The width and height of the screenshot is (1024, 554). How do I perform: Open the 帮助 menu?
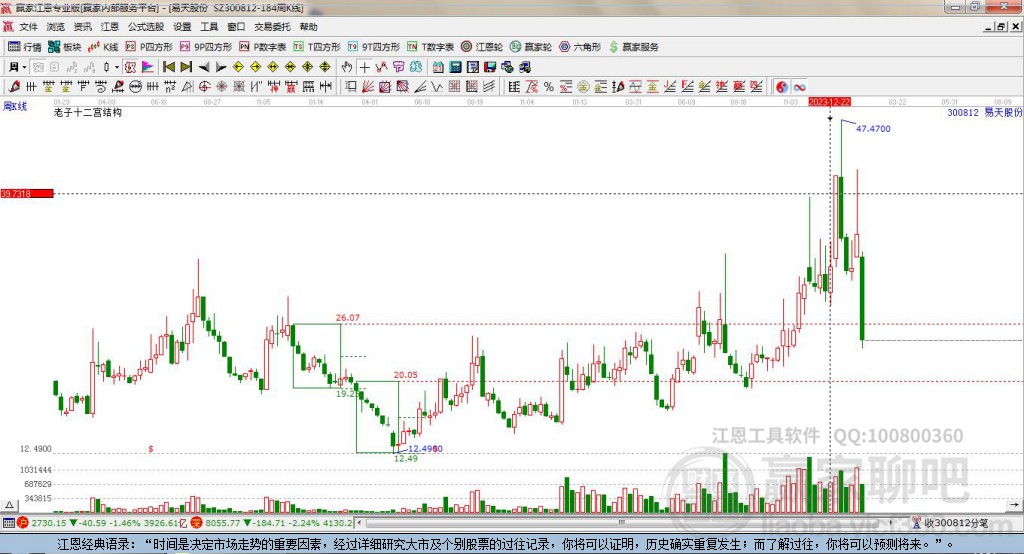(x=308, y=27)
